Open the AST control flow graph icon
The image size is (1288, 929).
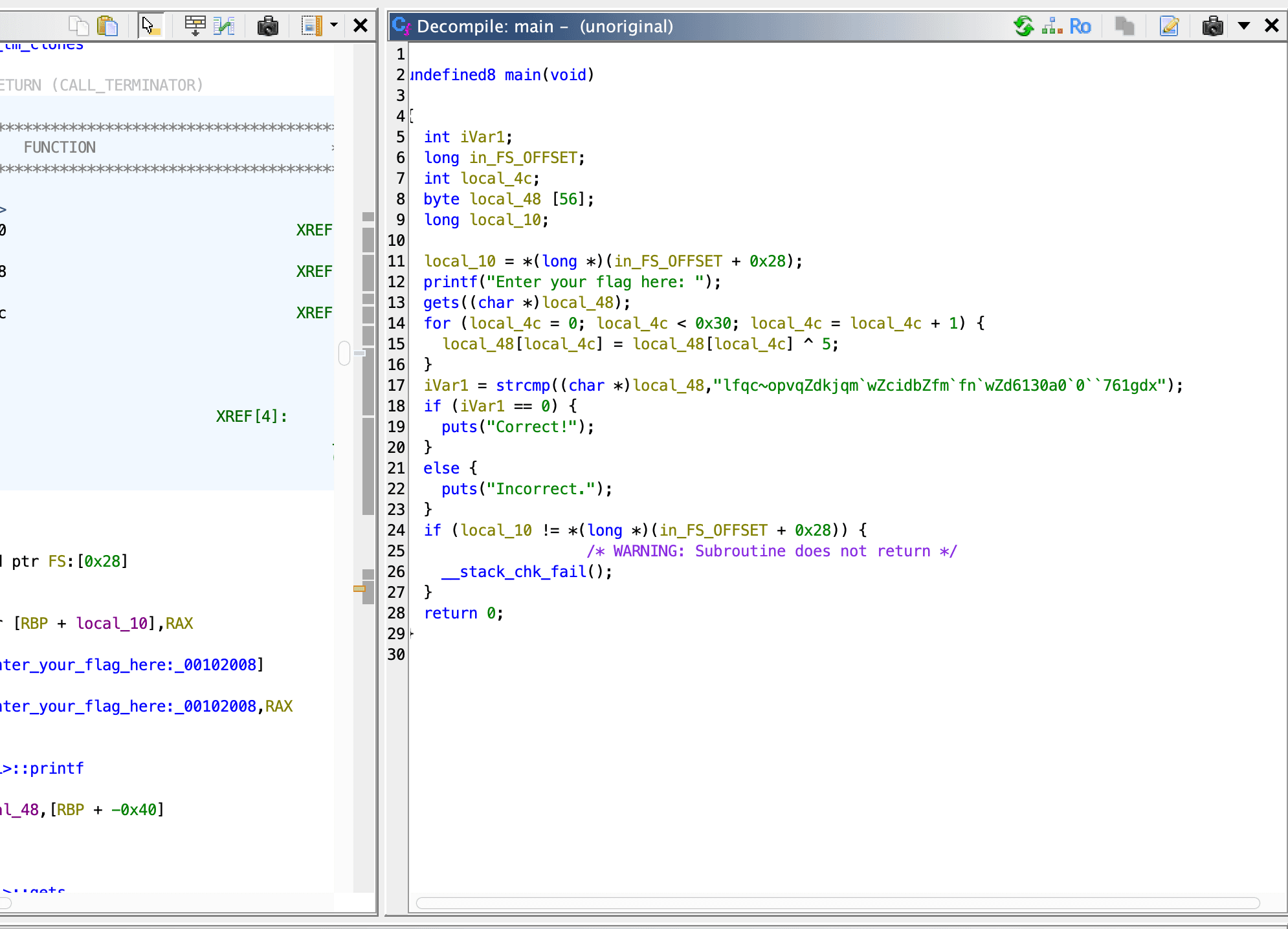click(1052, 26)
